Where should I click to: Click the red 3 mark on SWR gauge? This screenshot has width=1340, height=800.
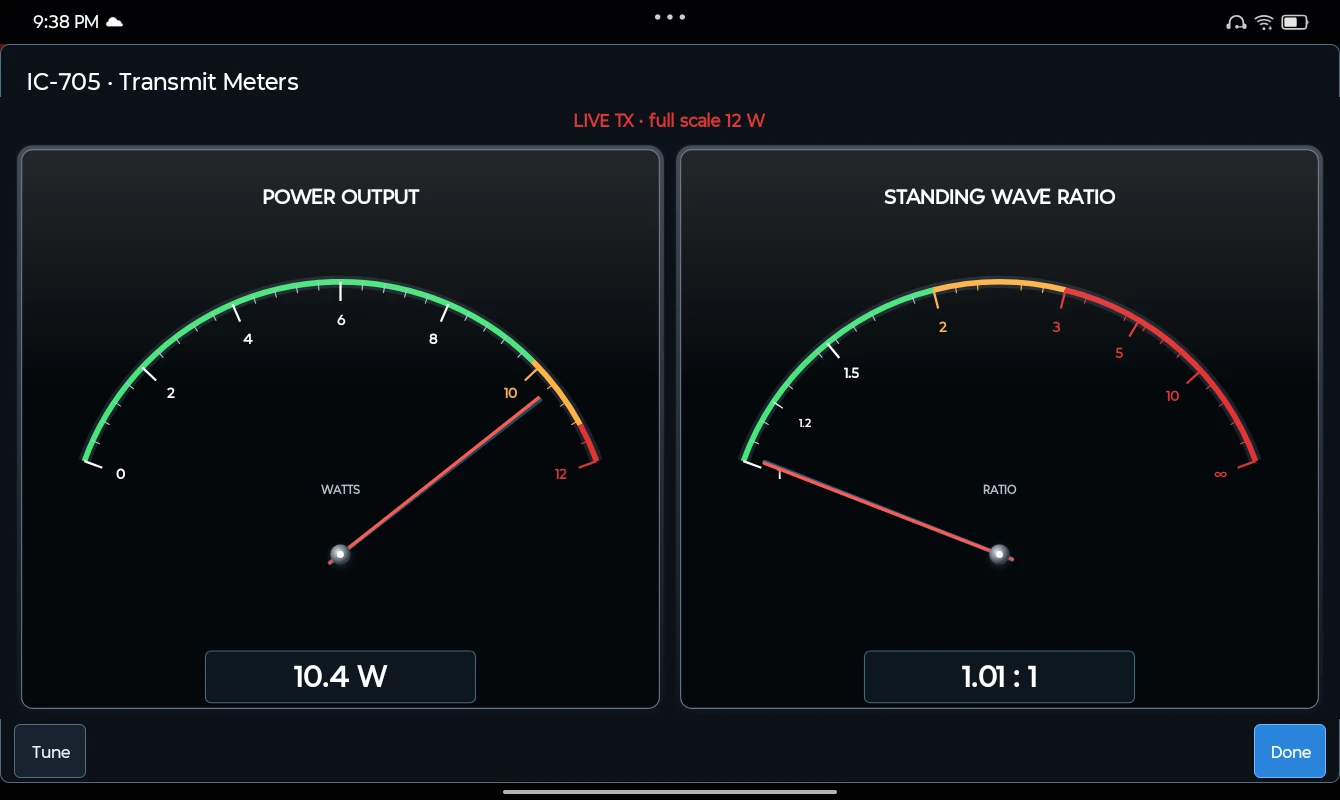tap(1056, 327)
